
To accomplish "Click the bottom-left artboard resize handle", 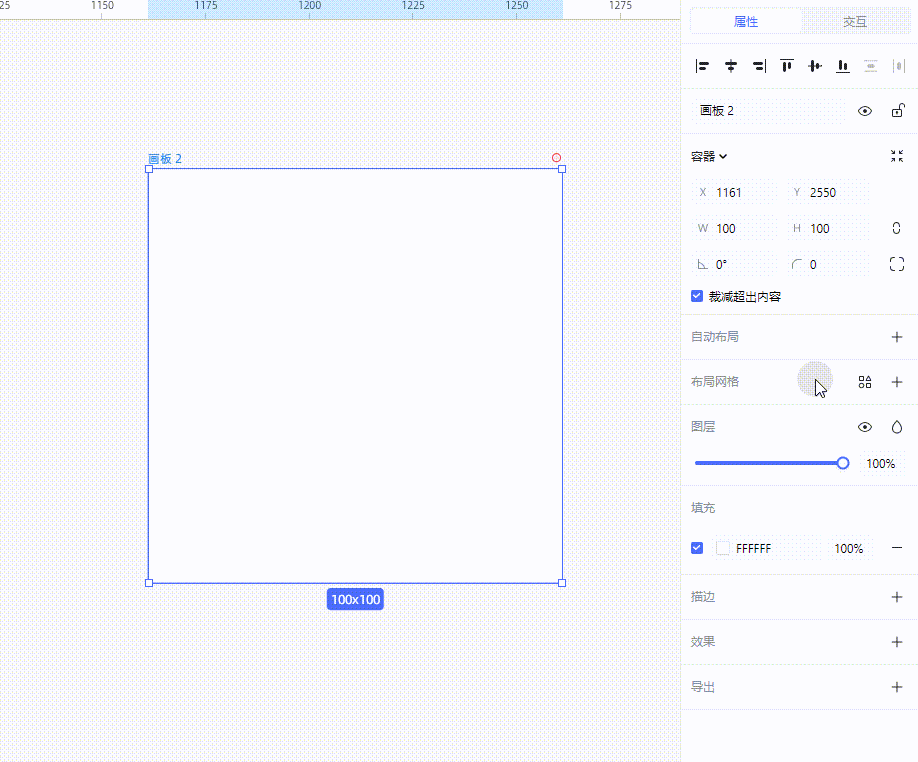I will (x=149, y=583).
